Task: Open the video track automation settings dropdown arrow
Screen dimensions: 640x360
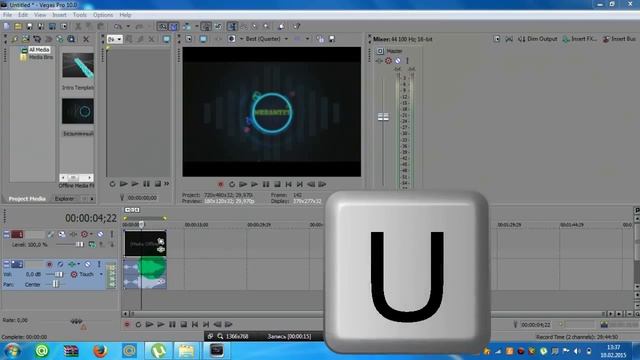Action: 91,234
